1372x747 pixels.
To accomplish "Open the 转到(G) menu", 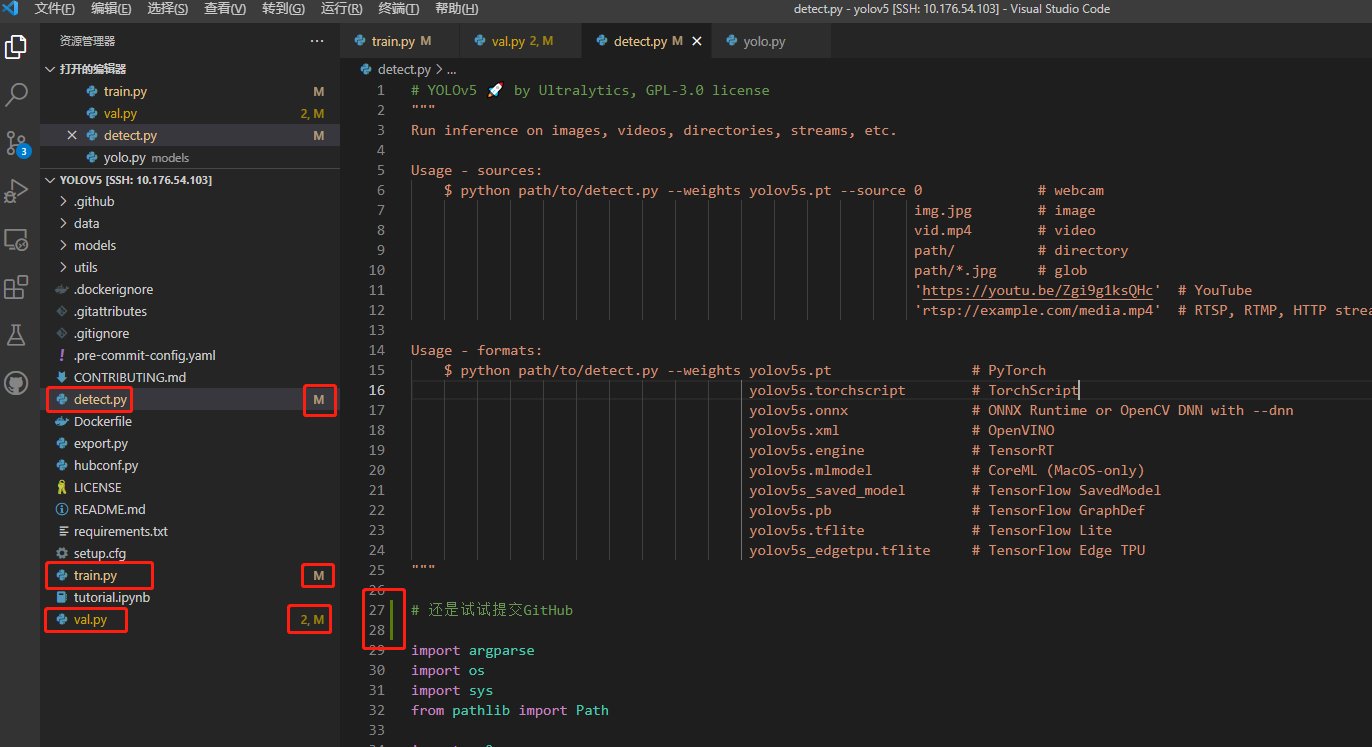I will tap(283, 9).
